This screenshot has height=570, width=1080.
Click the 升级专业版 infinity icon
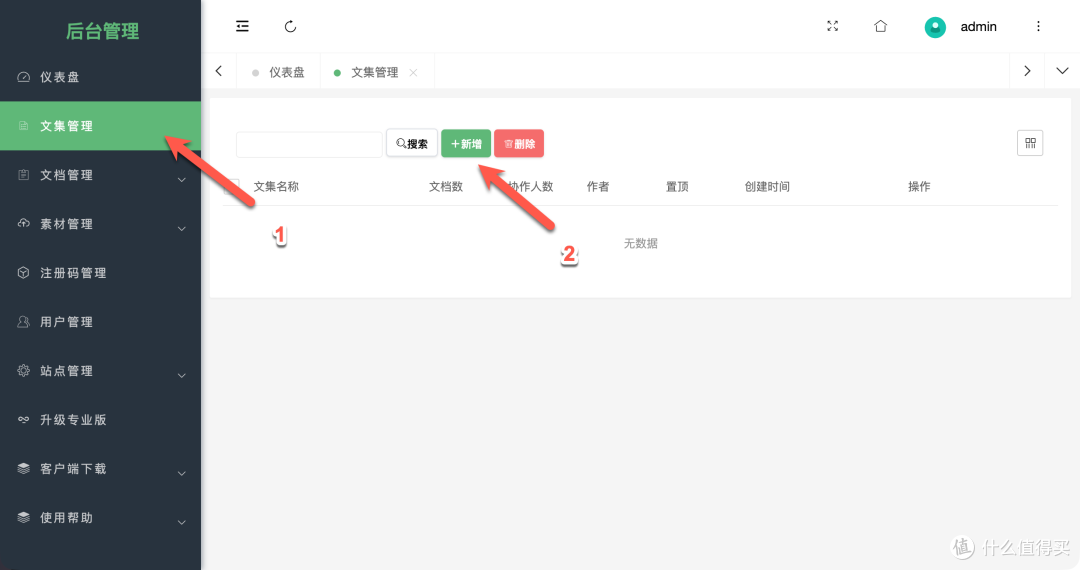[x=23, y=419]
